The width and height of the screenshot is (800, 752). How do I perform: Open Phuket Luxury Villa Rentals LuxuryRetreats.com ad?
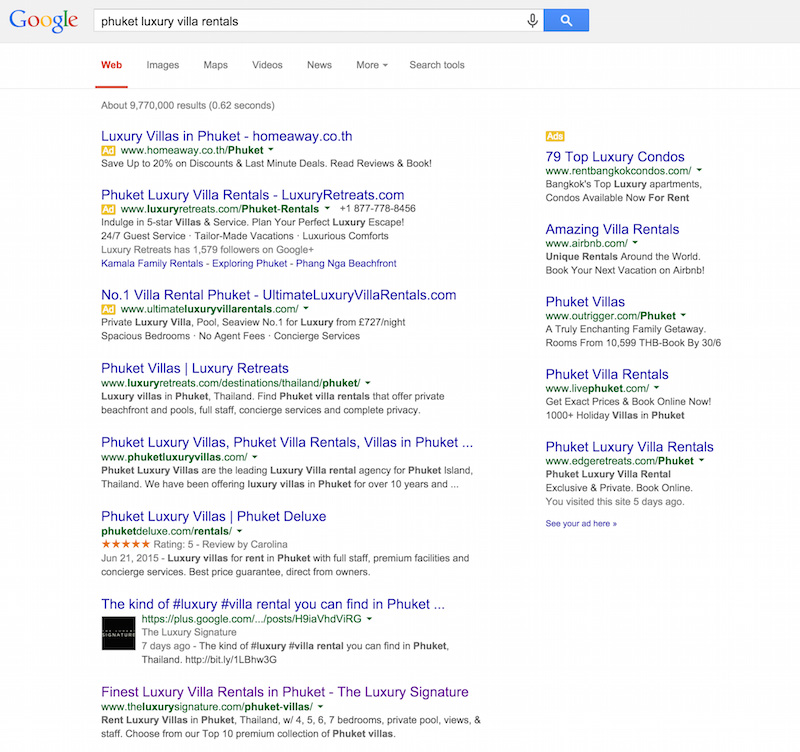click(x=253, y=195)
